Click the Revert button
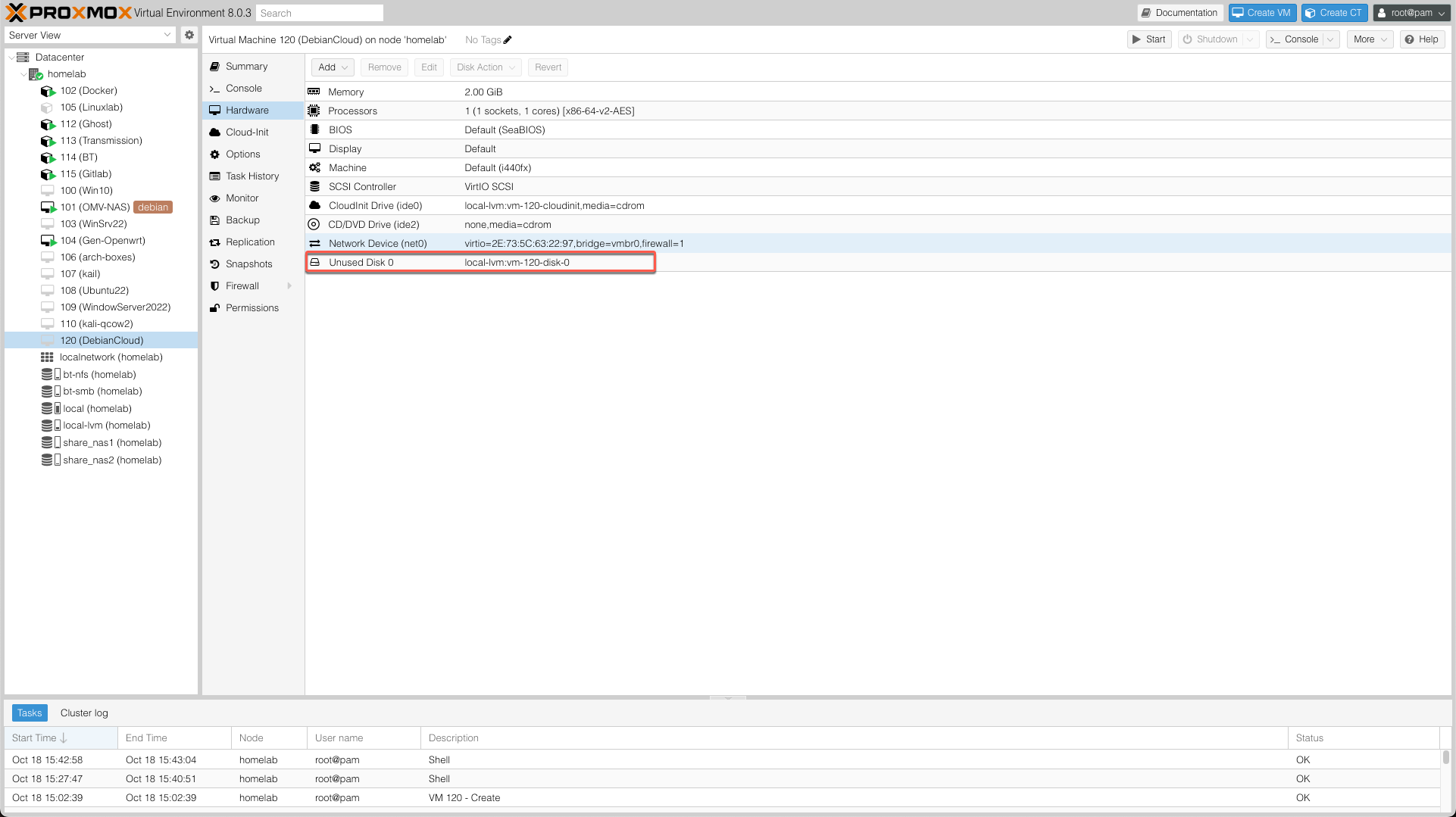The width and height of the screenshot is (1456, 817). point(548,67)
